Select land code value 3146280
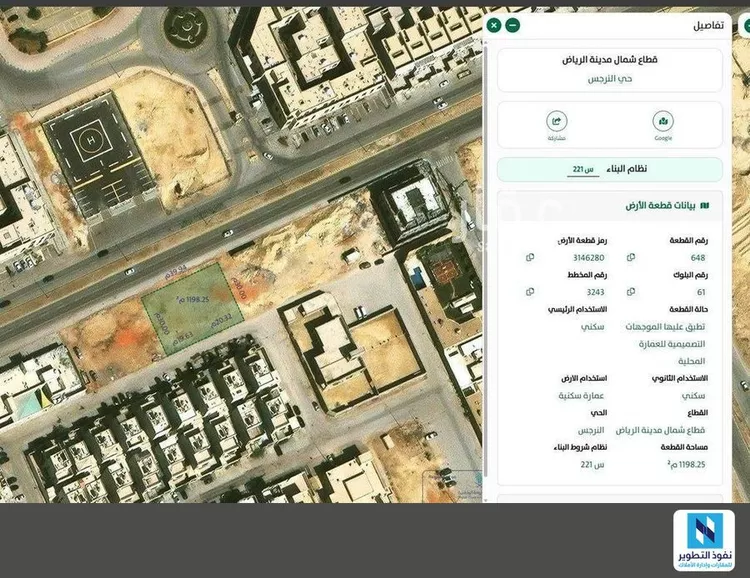750x578 pixels. pyautogui.click(x=589, y=258)
